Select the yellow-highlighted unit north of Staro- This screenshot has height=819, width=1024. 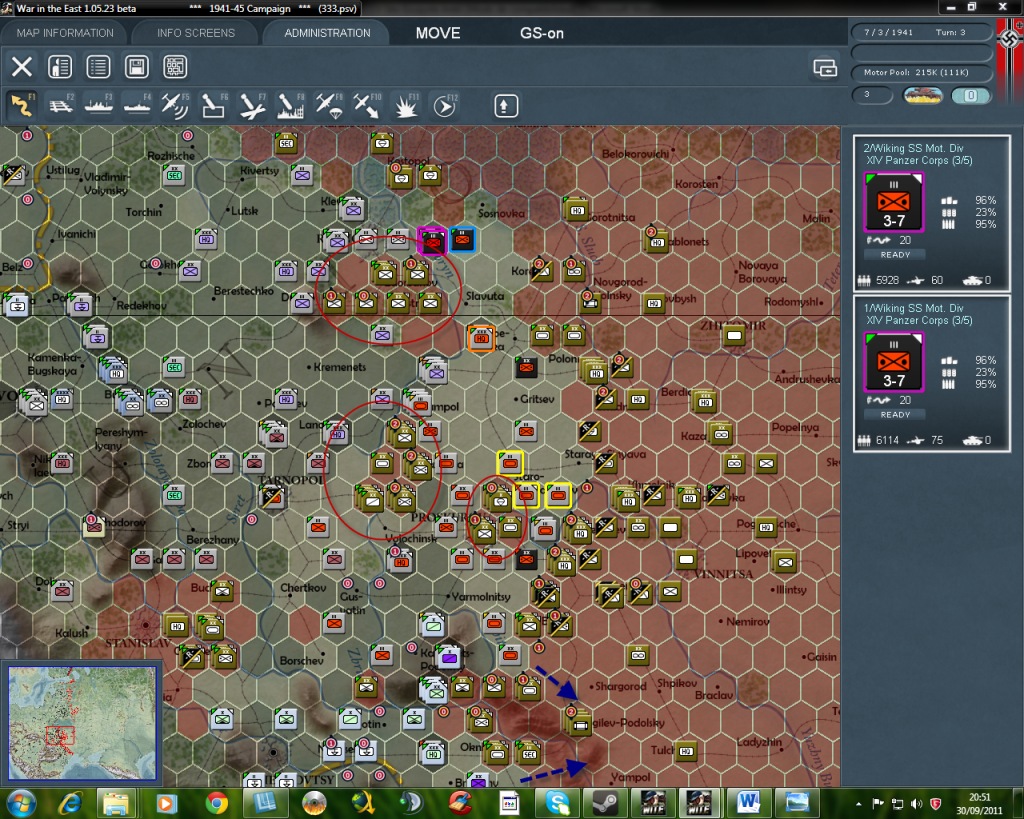point(510,463)
